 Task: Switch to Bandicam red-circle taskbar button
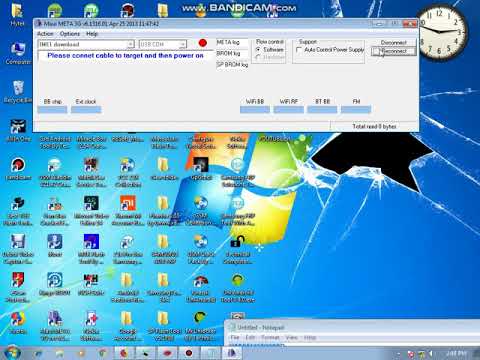point(189,353)
